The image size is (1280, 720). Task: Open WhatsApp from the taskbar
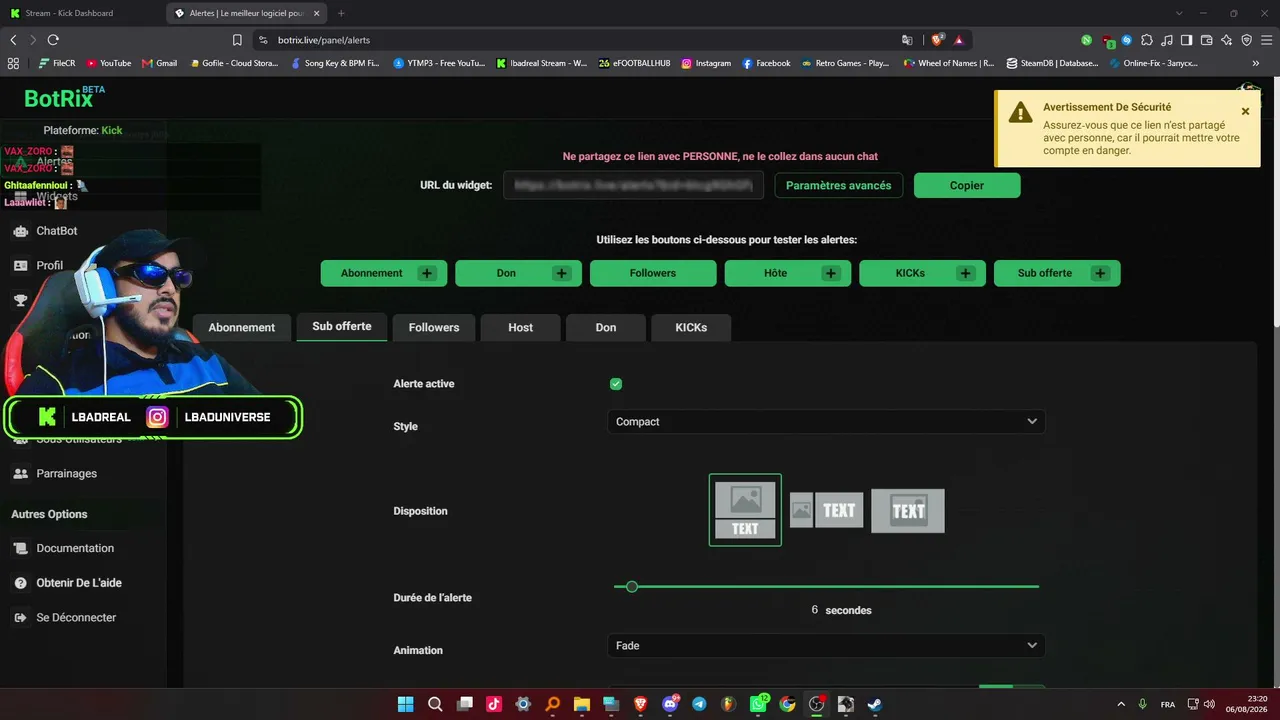(758, 704)
